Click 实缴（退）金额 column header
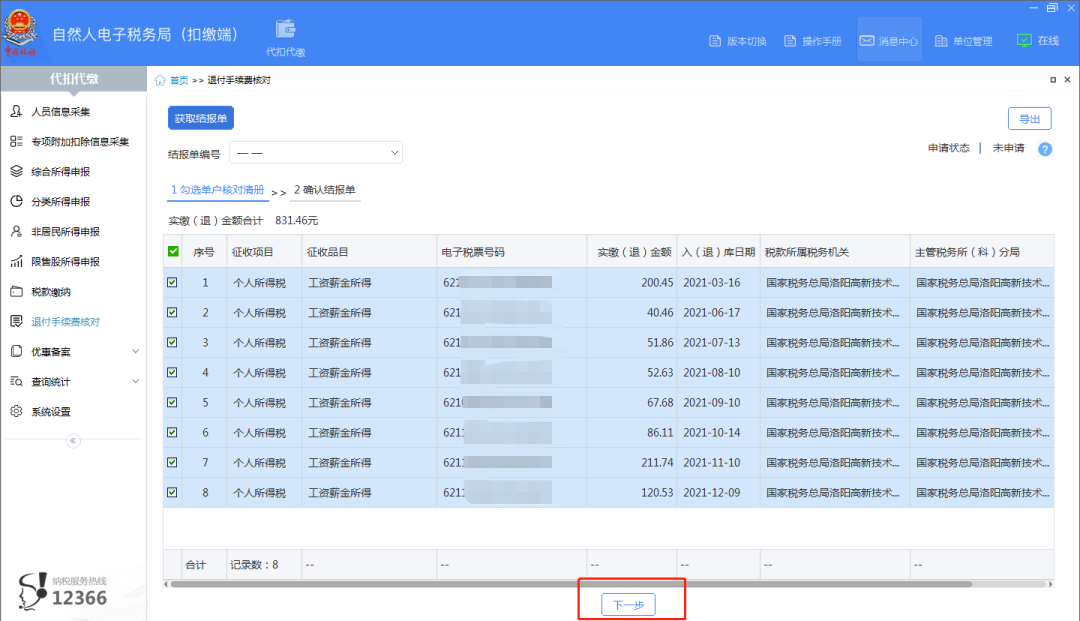The height and width of the screenshot is (621, 1080). [x=634, y=252]
